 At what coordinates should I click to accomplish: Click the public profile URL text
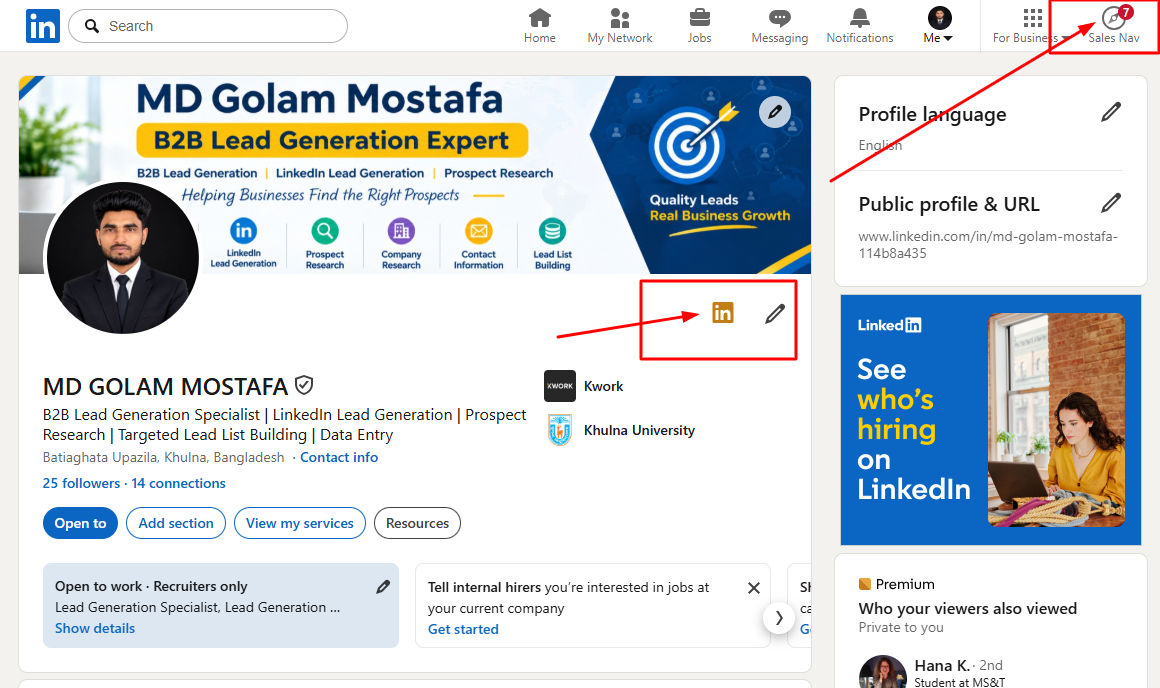click(988, 245)
